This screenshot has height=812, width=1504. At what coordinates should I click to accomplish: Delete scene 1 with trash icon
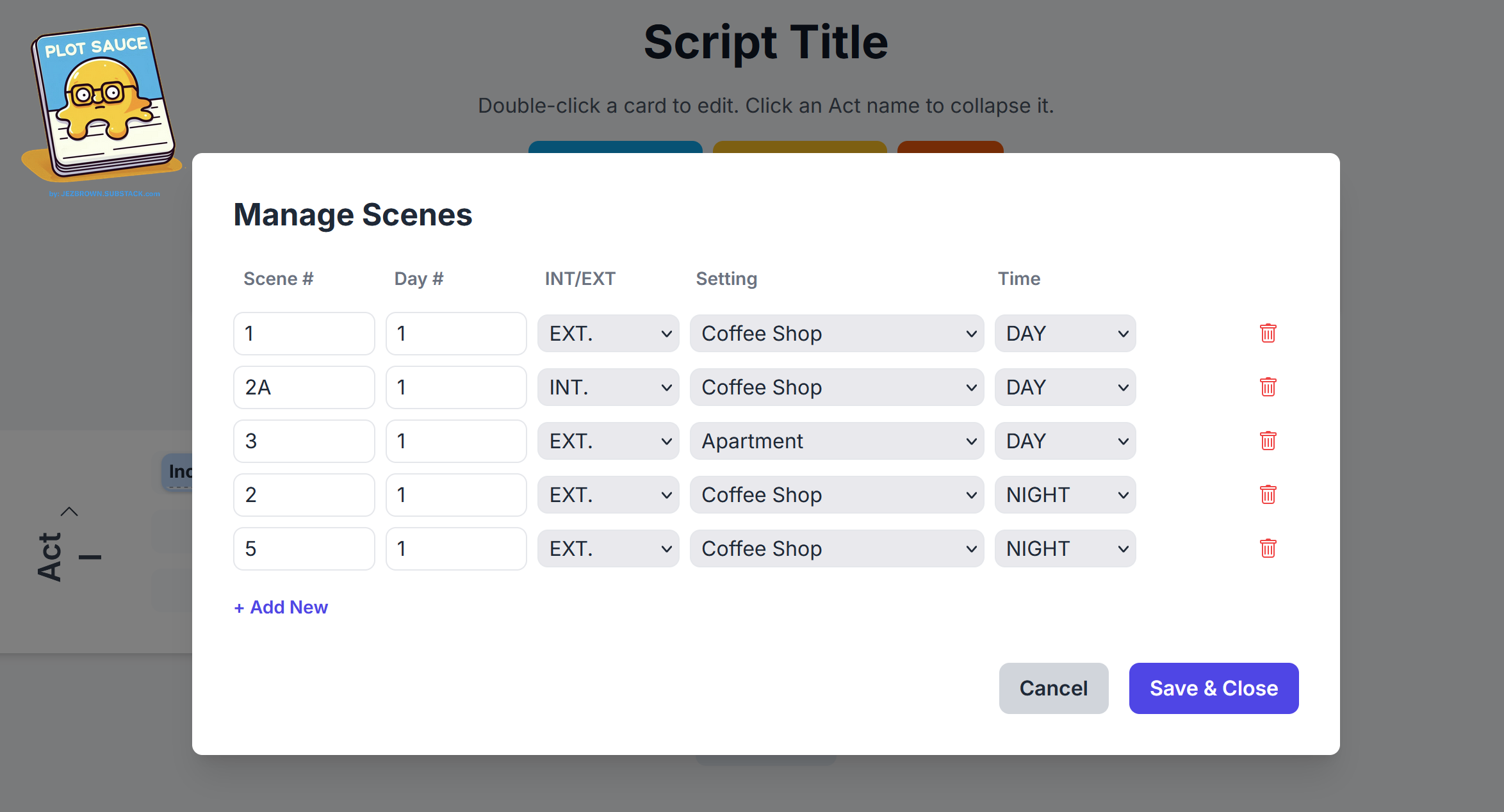pos(1268,333)
